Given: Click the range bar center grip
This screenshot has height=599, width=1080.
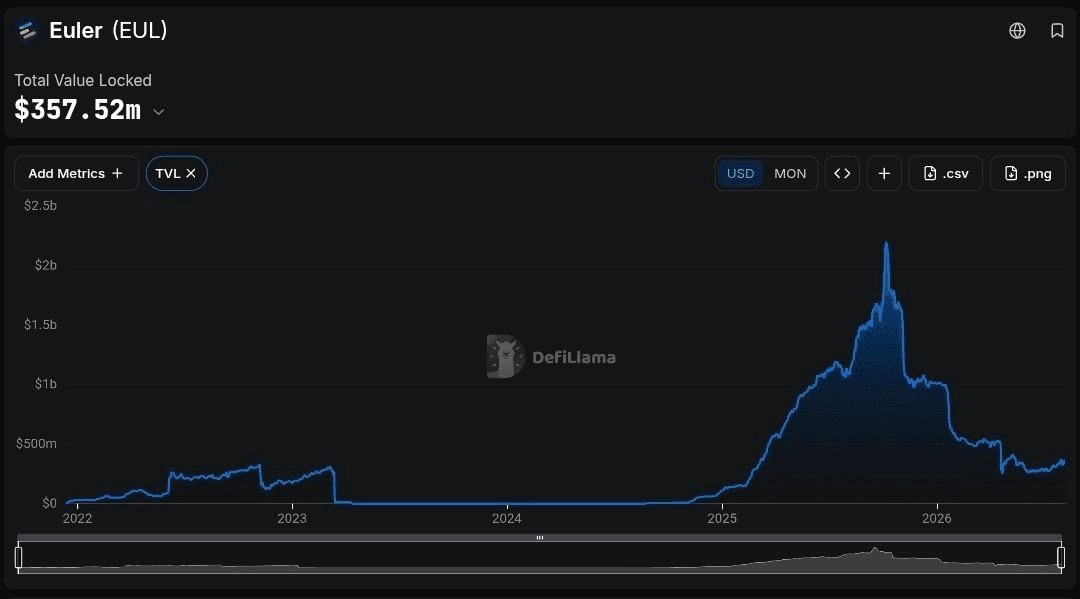Looking at the screenshot, I should click(540, 538).
